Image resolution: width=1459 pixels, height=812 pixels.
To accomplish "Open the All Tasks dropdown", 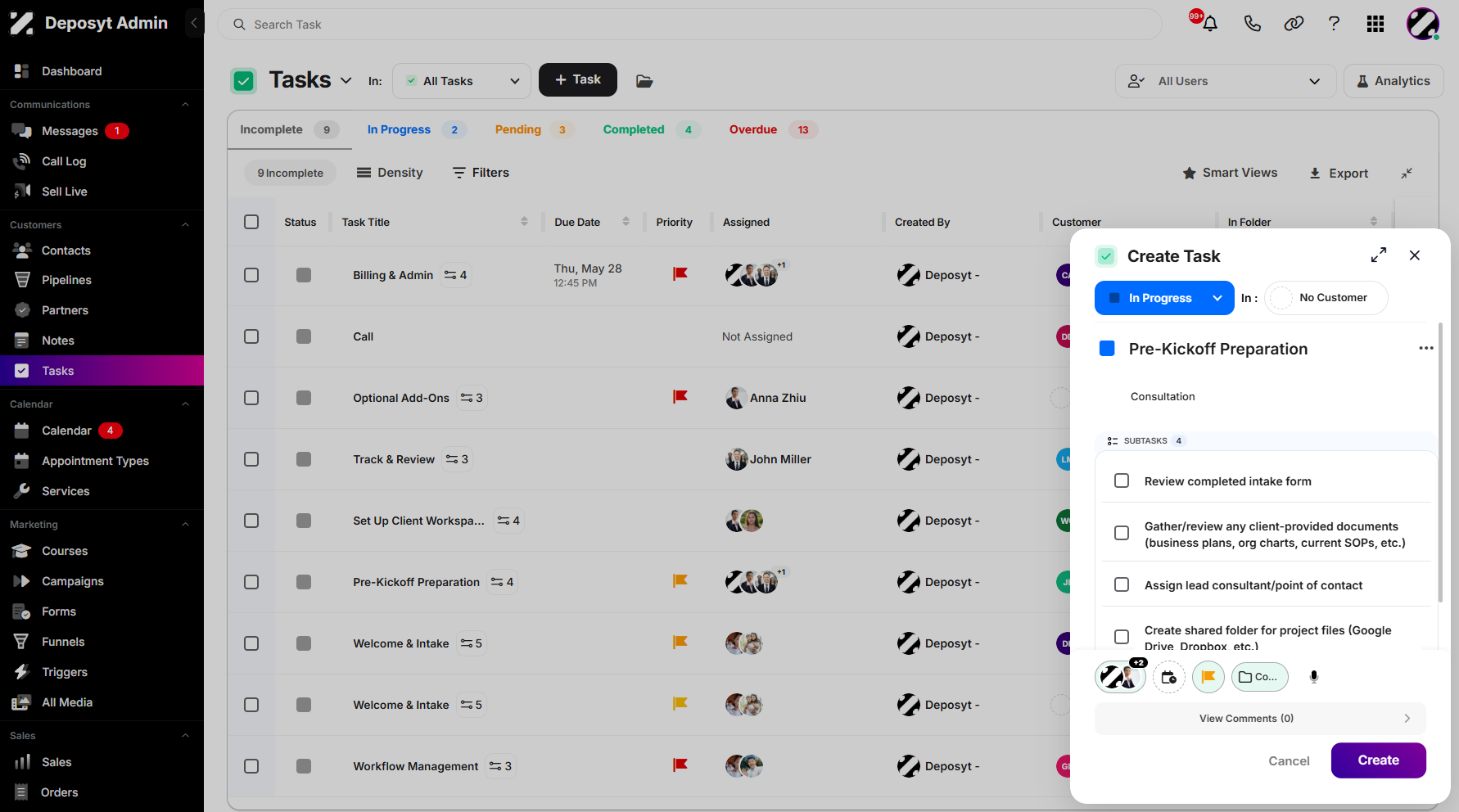I will (x=462, y=81).
